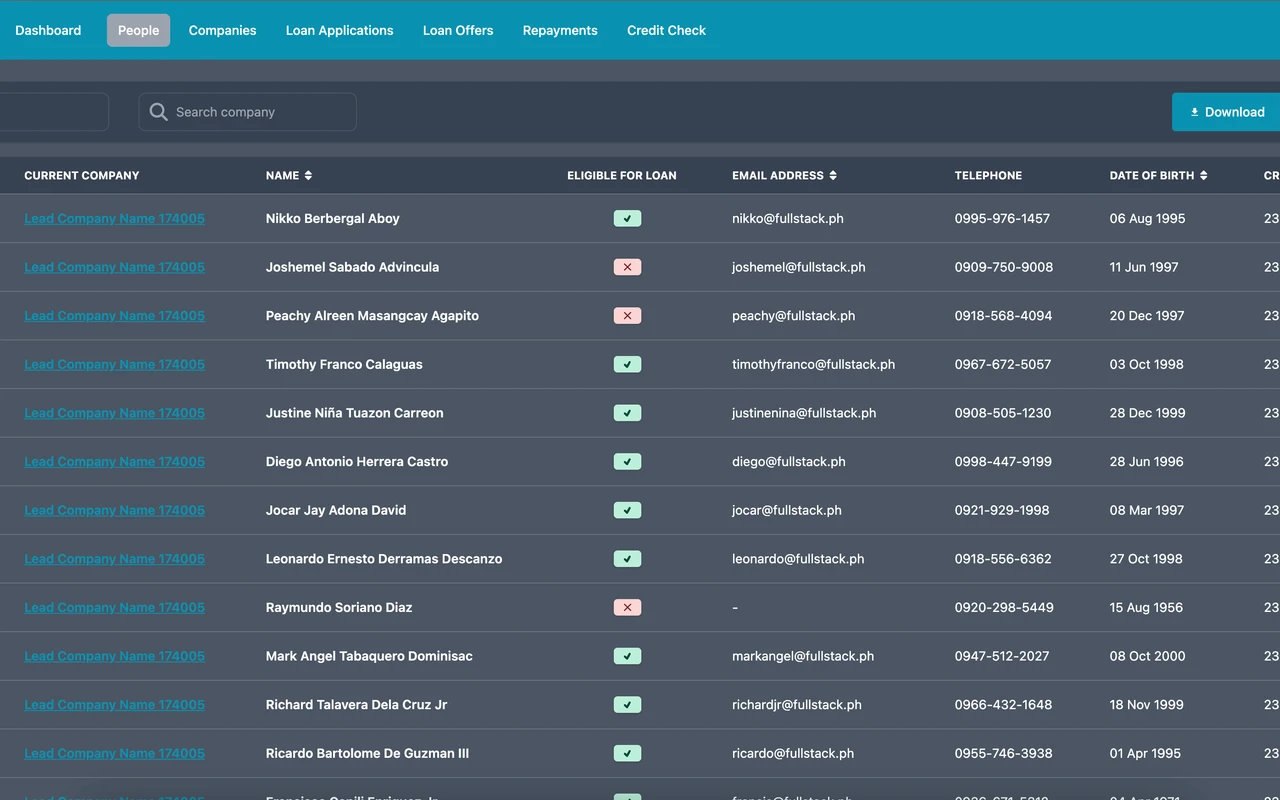Click the Telephone column header

988,176
